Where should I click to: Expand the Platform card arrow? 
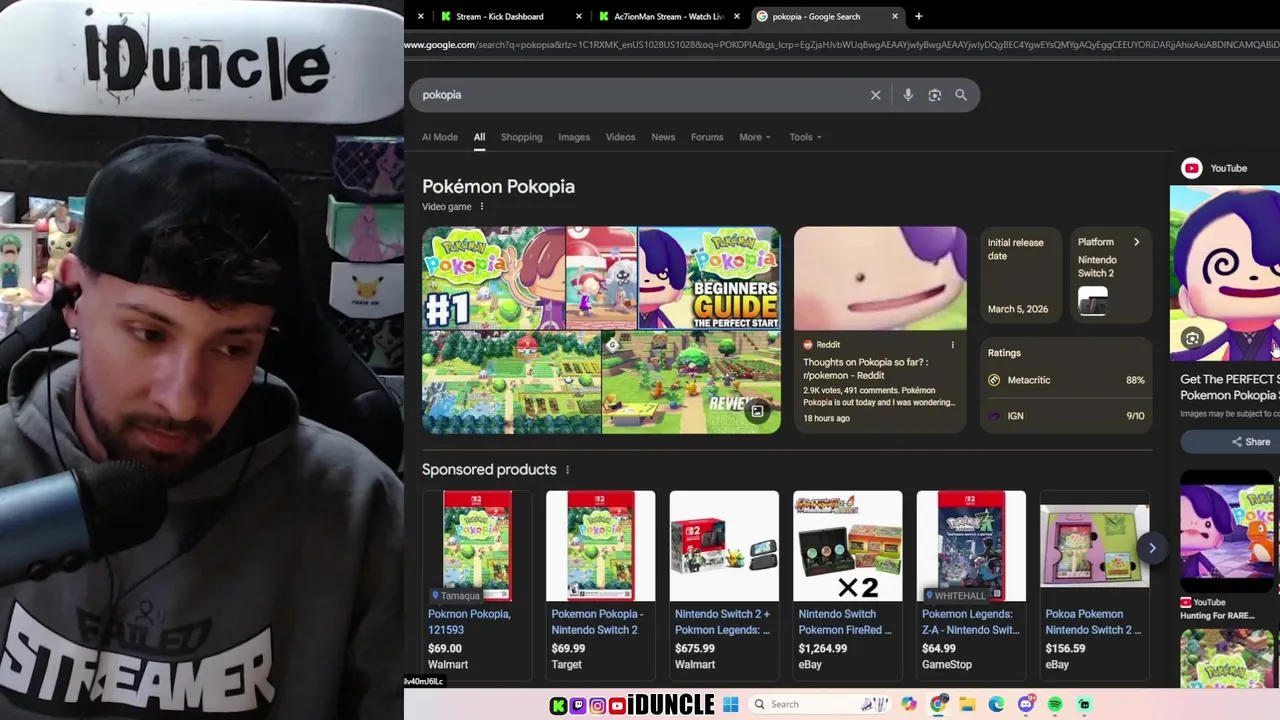1136,242
